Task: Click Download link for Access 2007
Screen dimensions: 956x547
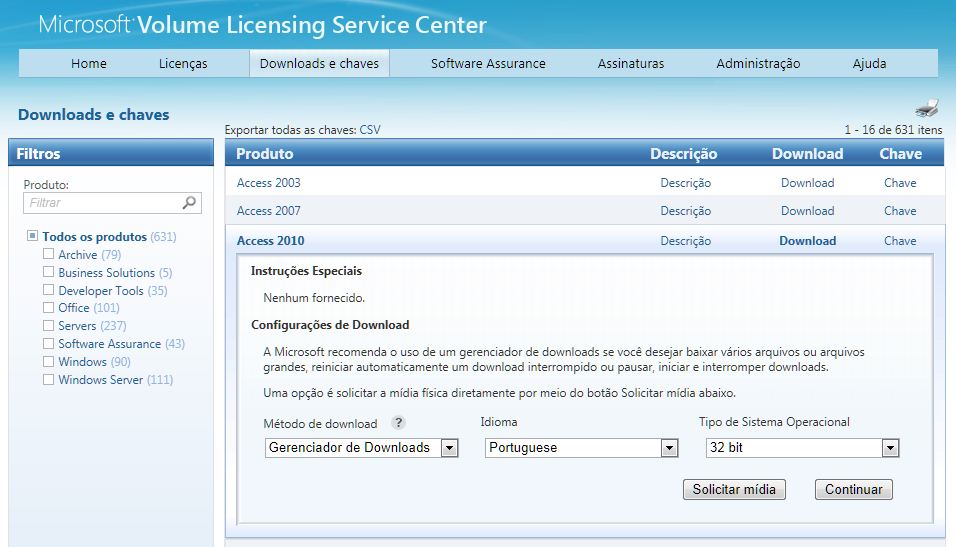Action: (807, 211)
